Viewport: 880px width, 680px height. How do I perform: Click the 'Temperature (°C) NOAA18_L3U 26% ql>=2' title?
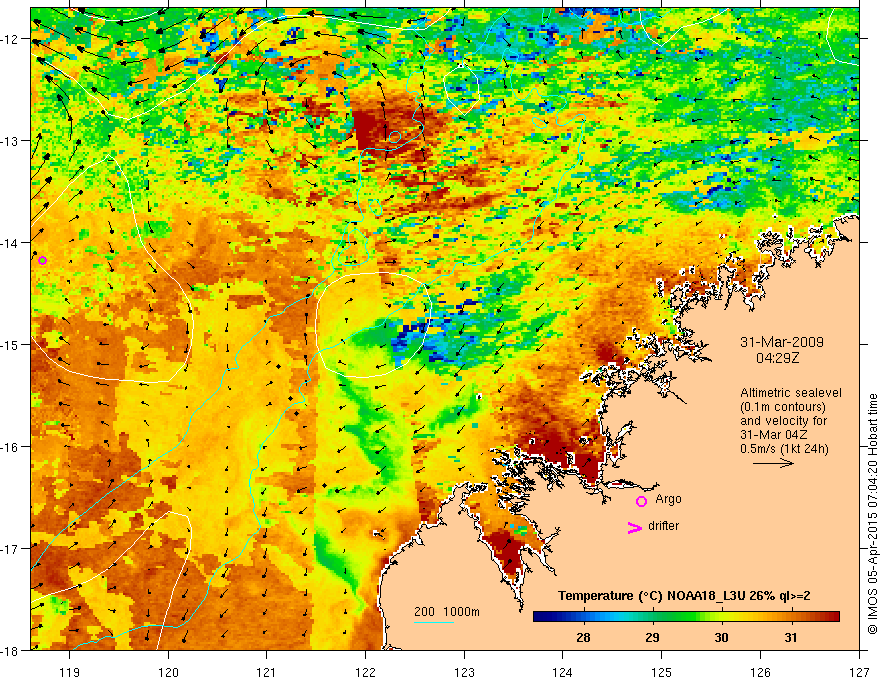684,596
